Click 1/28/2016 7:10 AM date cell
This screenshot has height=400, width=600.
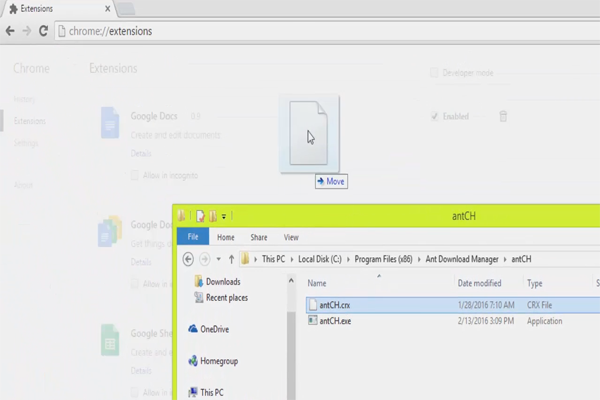486,305
